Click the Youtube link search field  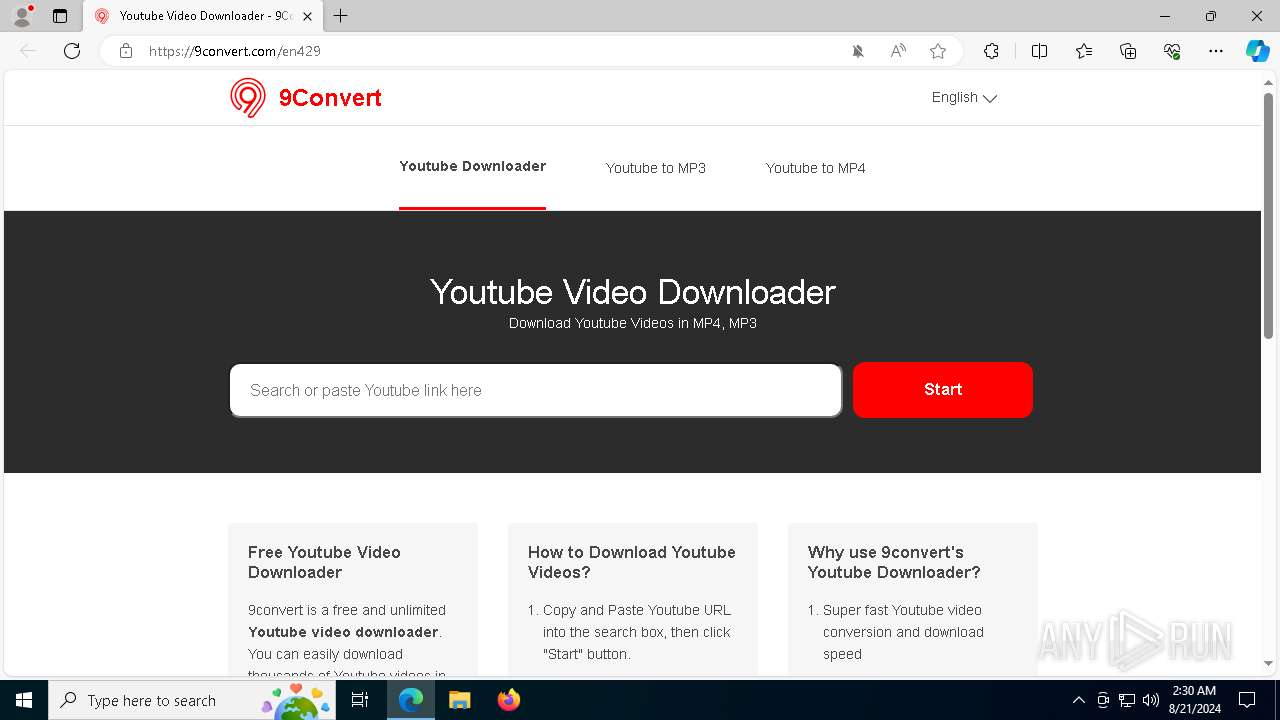[x=536, y=390]
